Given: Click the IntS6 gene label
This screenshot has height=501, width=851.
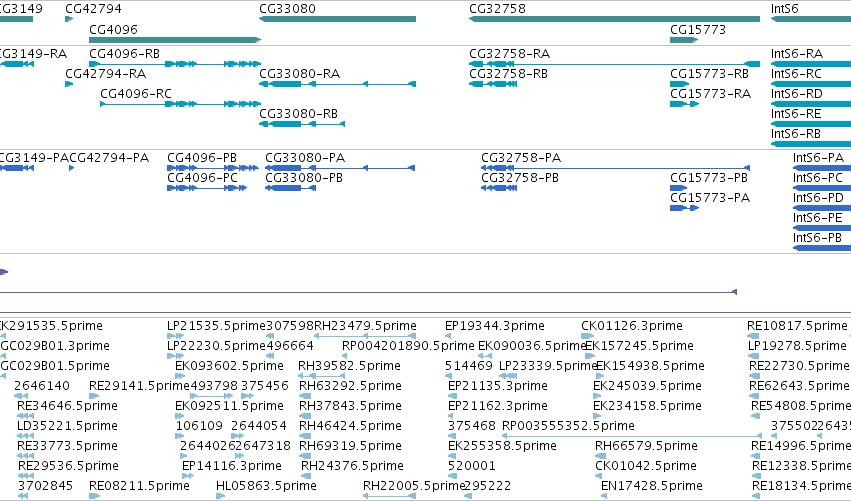Looking at the screenshot, I should point(784,9).
